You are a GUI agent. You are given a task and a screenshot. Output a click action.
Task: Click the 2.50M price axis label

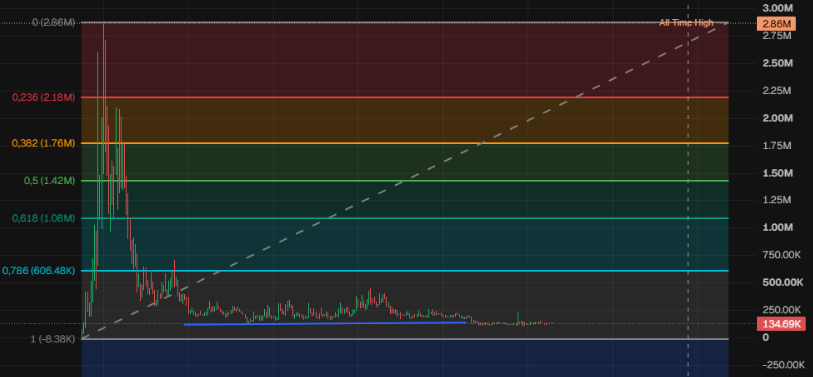pos(778,63)
